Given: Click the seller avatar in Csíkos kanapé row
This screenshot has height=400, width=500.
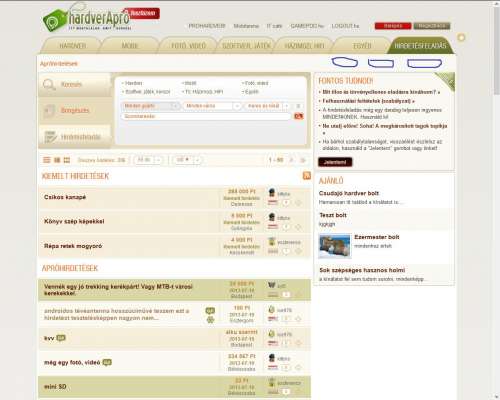Looking at the screenshot, I should (272, 193).
